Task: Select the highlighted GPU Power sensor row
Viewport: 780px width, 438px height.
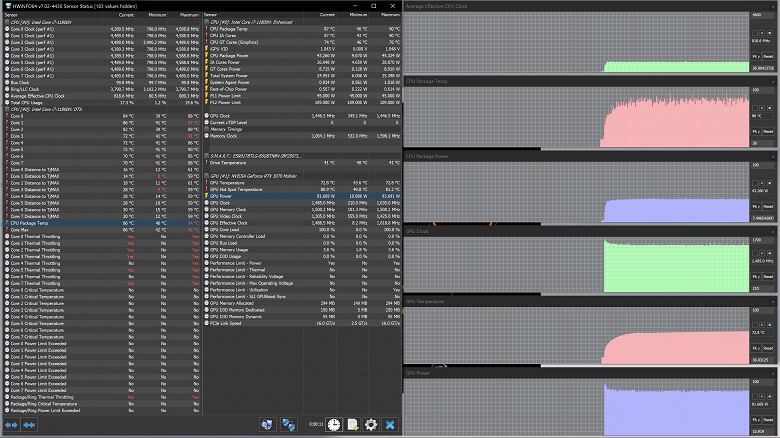Action: (x=302, y=196)
